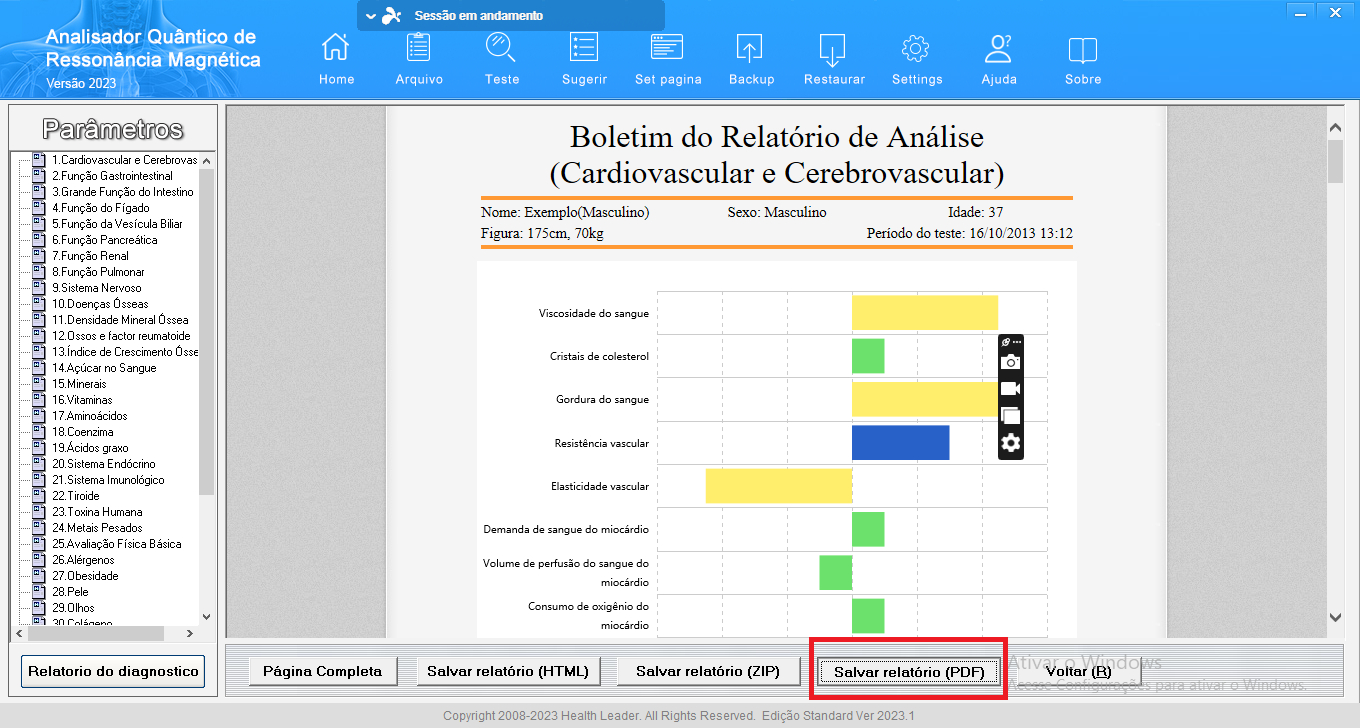The image size is (1360, 728).
Task: Select 6.Função Pancreática
Action: click(104, 240)
